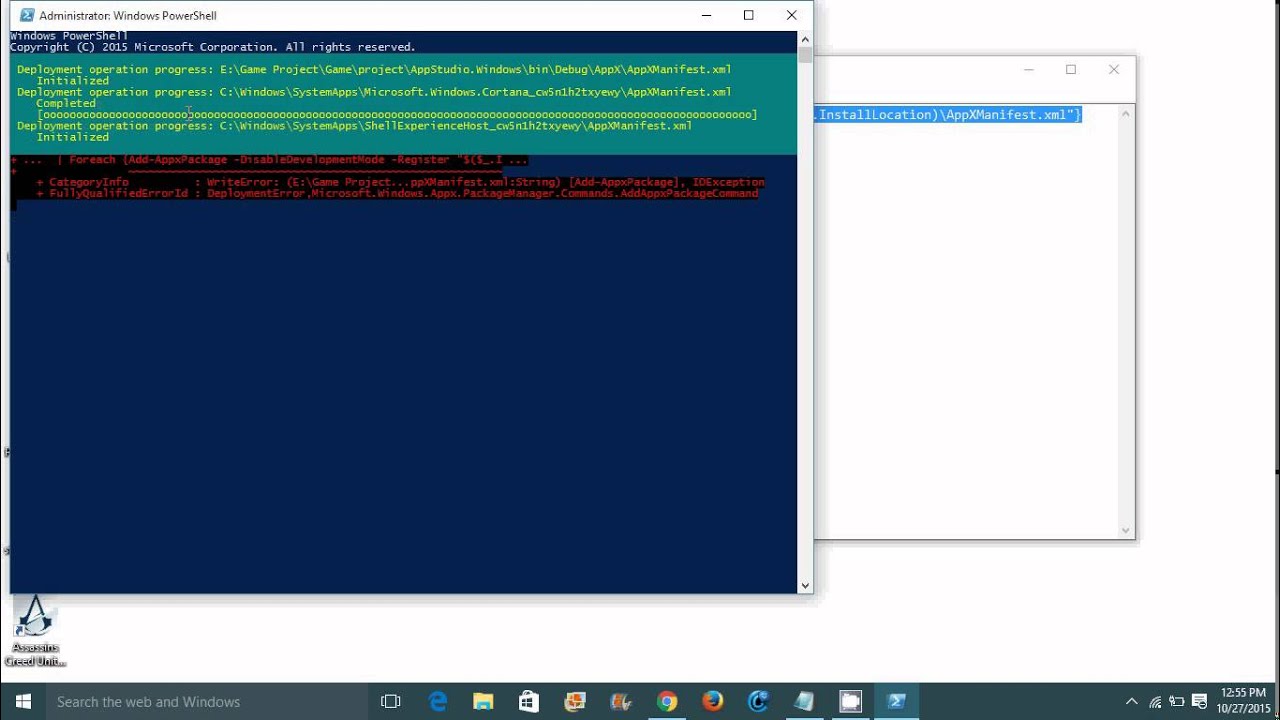The width and height of the screenshot is (1280, 720).
Task: Click the ShellExperienceHost AppXManifest.xml deployment line
Action: (x=354, y=126)
